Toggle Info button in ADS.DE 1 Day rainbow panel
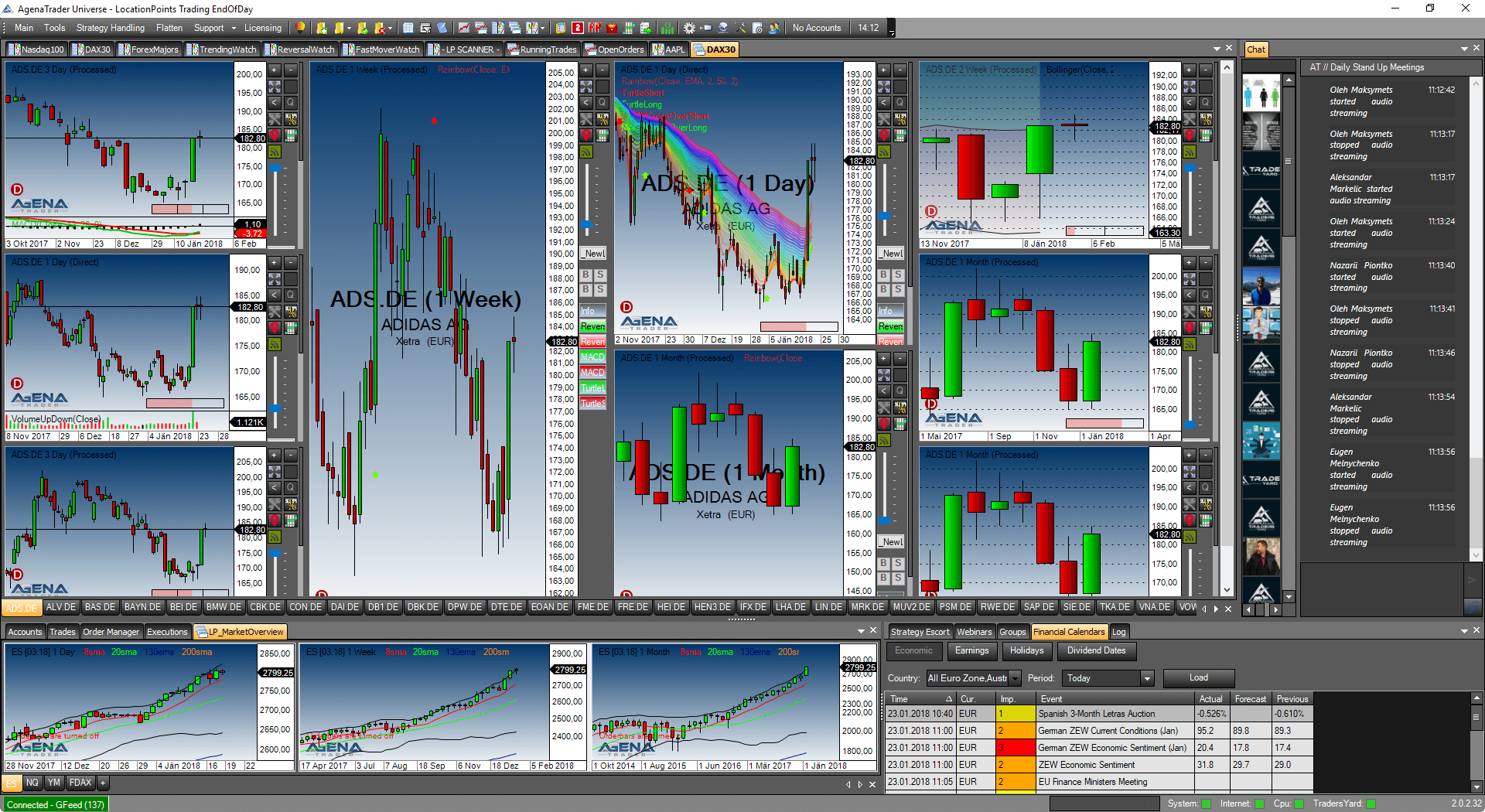Image resolution: width=1485 pixels, height=812 pixels. tap(890, 311)
